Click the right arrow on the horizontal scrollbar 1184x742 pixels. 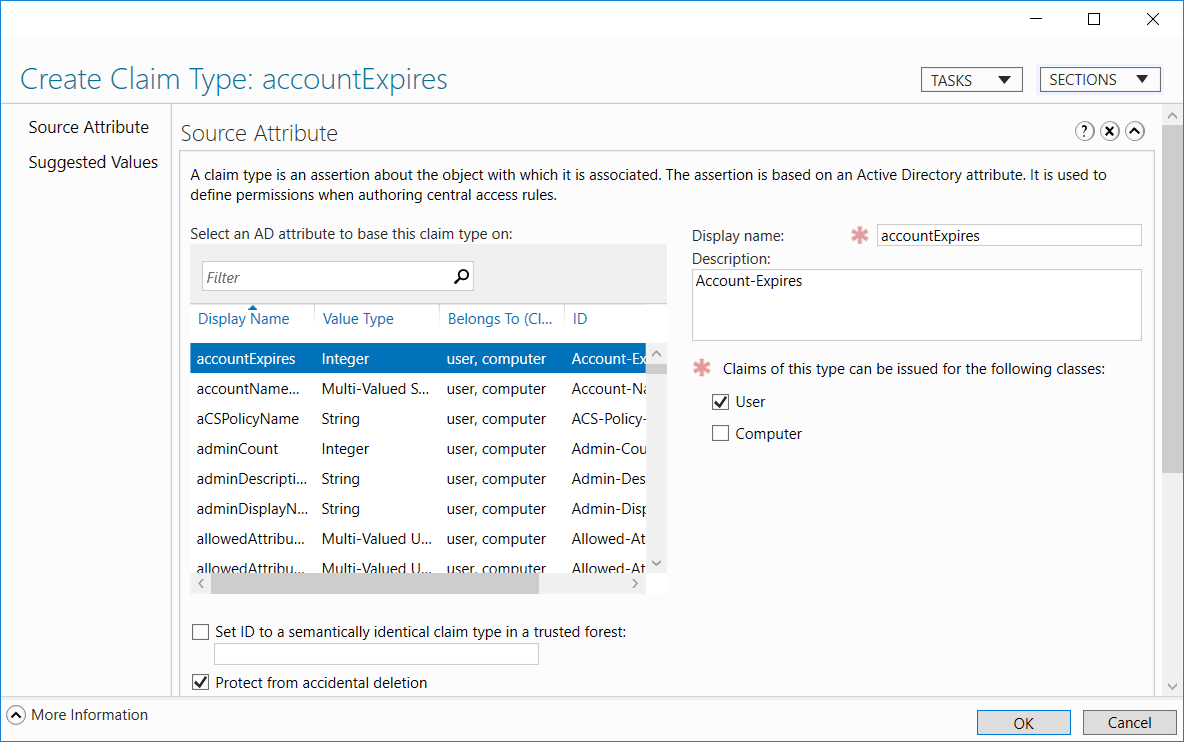coord(636,582)
